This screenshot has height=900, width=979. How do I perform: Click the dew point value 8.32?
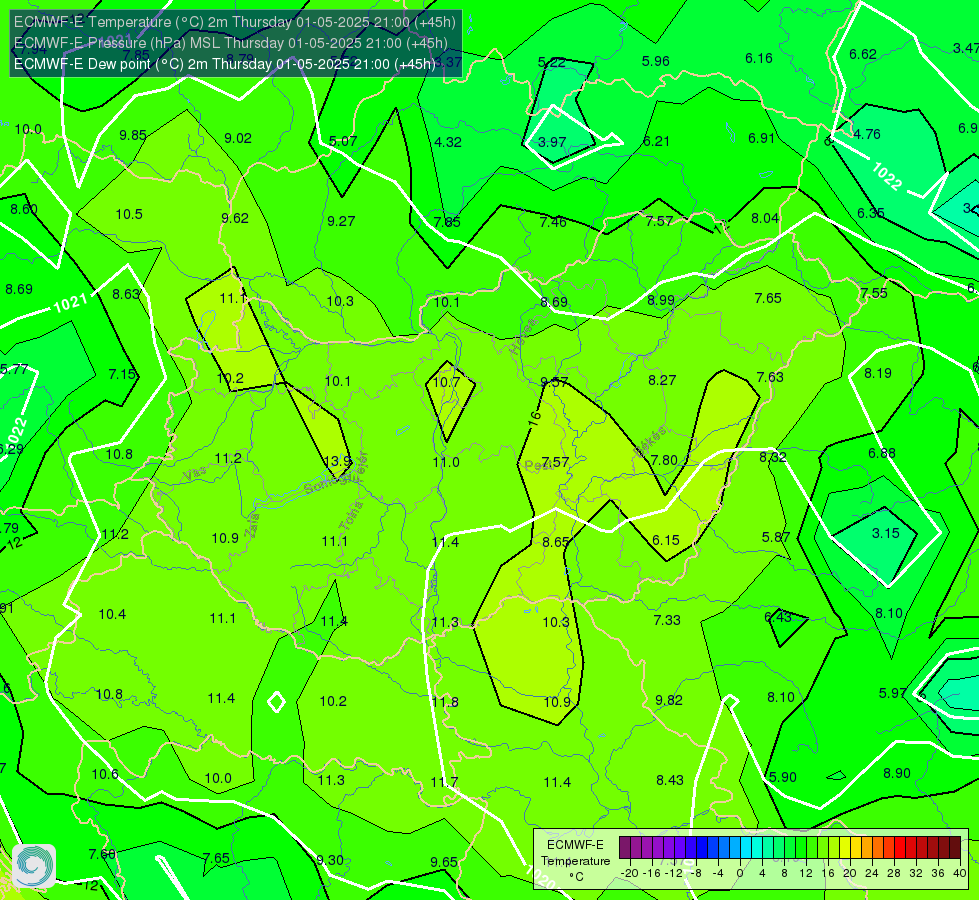(772, 457)
